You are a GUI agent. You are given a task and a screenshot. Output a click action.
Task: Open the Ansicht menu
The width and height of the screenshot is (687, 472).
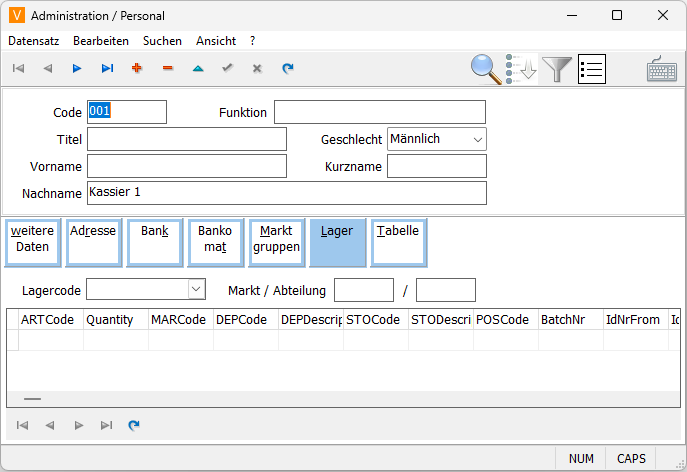click(x=216, y=41)
